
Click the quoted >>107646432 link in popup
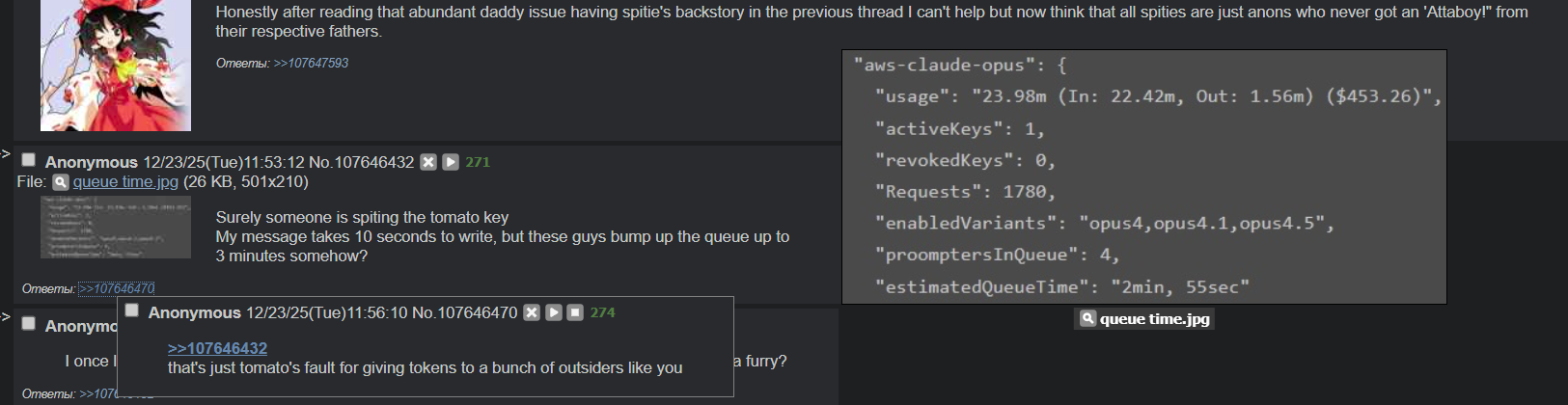click(217, 348)
